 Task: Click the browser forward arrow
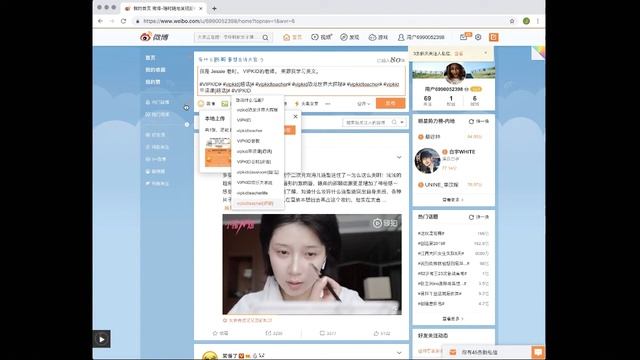[112, 21]
